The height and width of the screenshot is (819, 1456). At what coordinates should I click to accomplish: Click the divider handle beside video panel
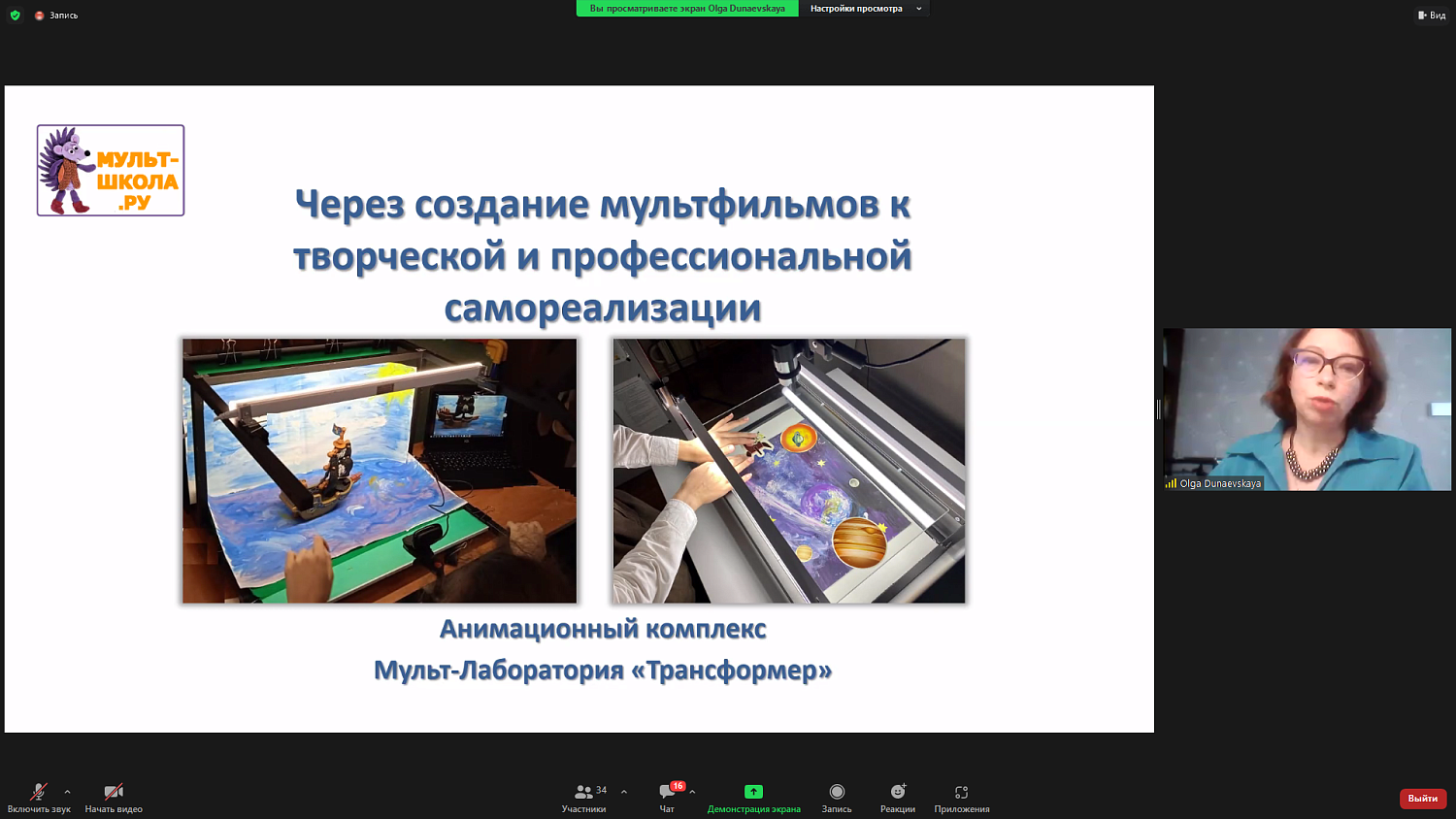(x=1158, y=409)
